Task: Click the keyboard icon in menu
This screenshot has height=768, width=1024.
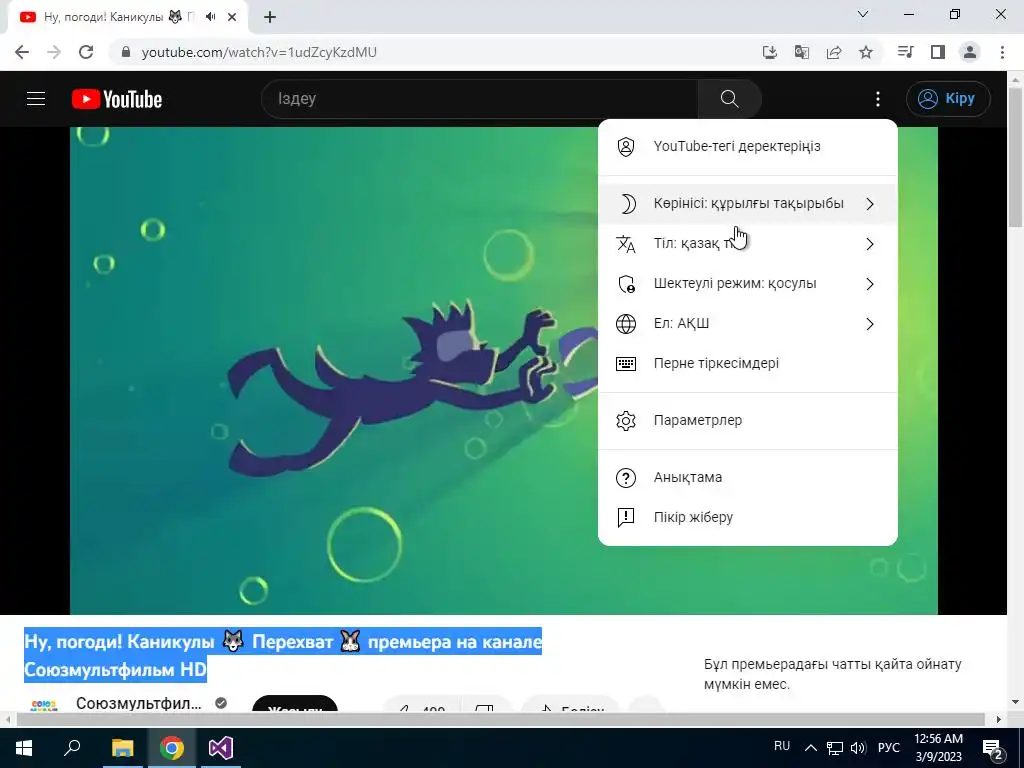Action: pyautogui.click(x=626, y=364)
